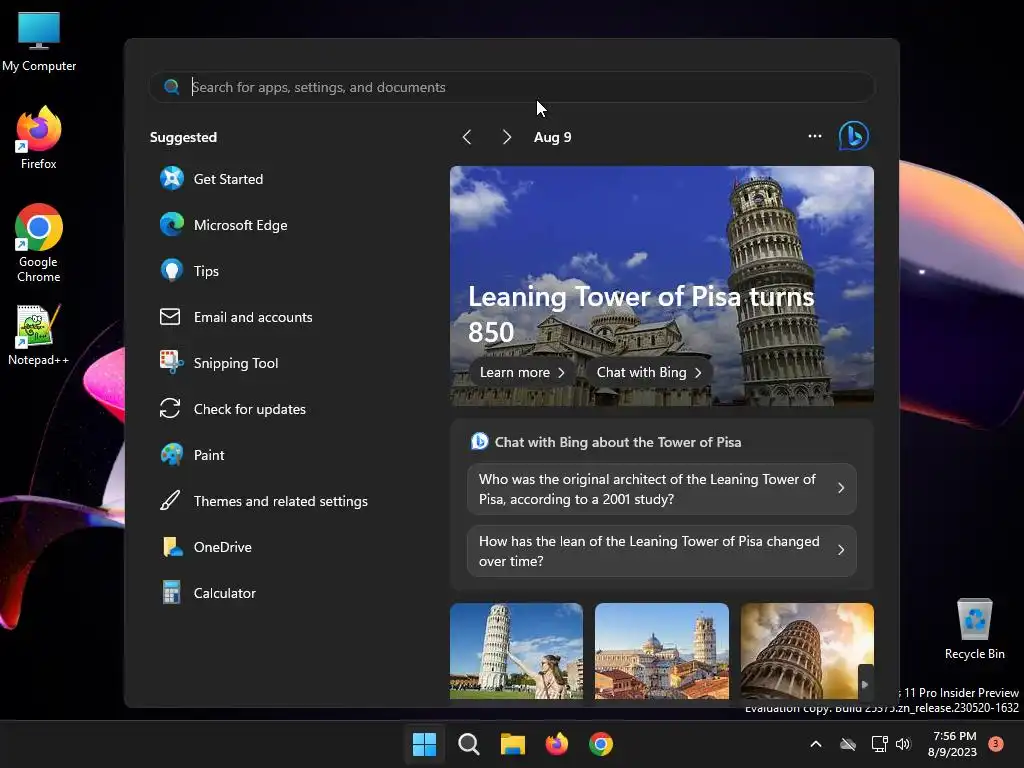Open Check for updates
Screen dimensions: 1024x768
232,409
